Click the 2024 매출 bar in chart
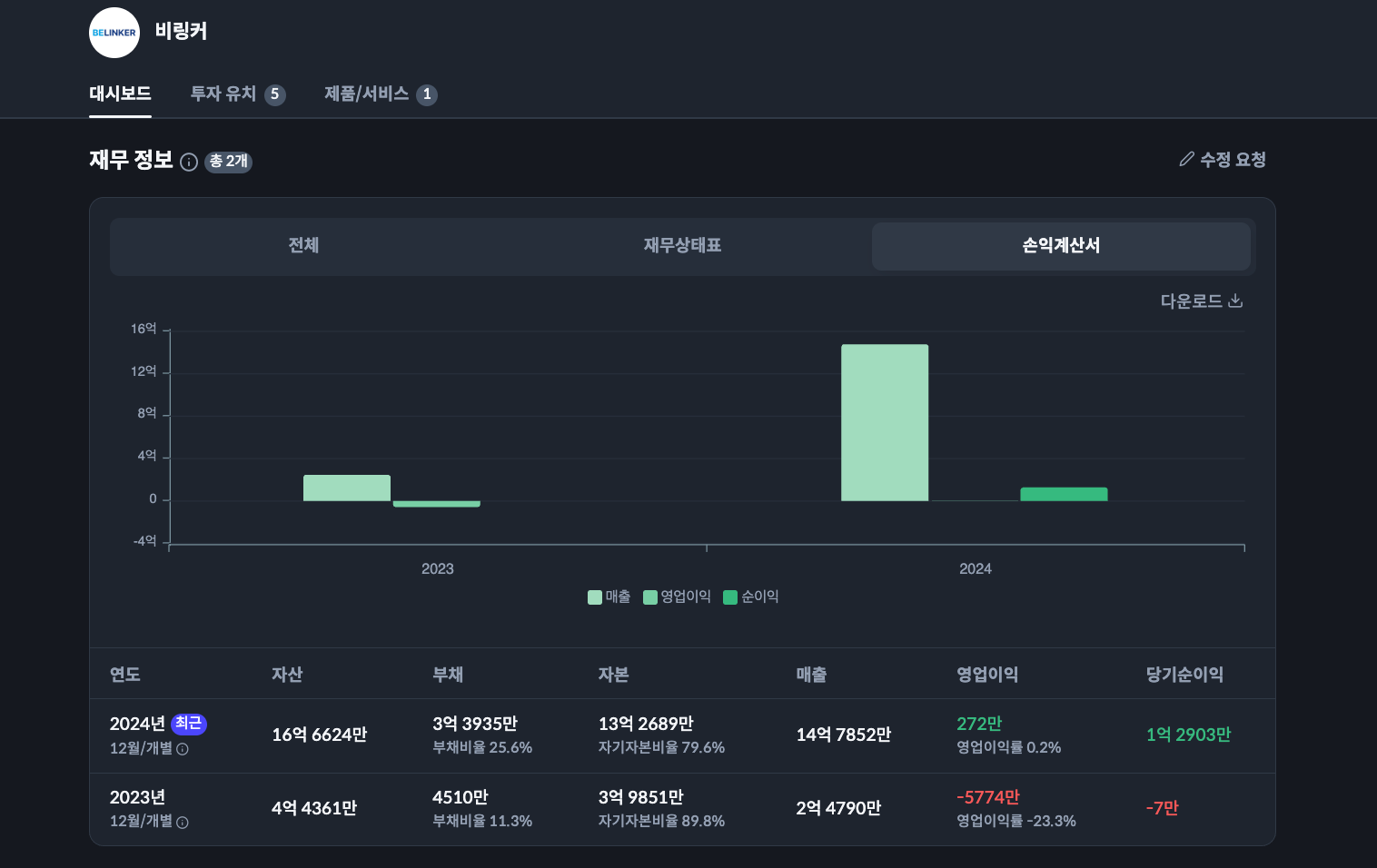1377x868 pixels. pos(885,422)
